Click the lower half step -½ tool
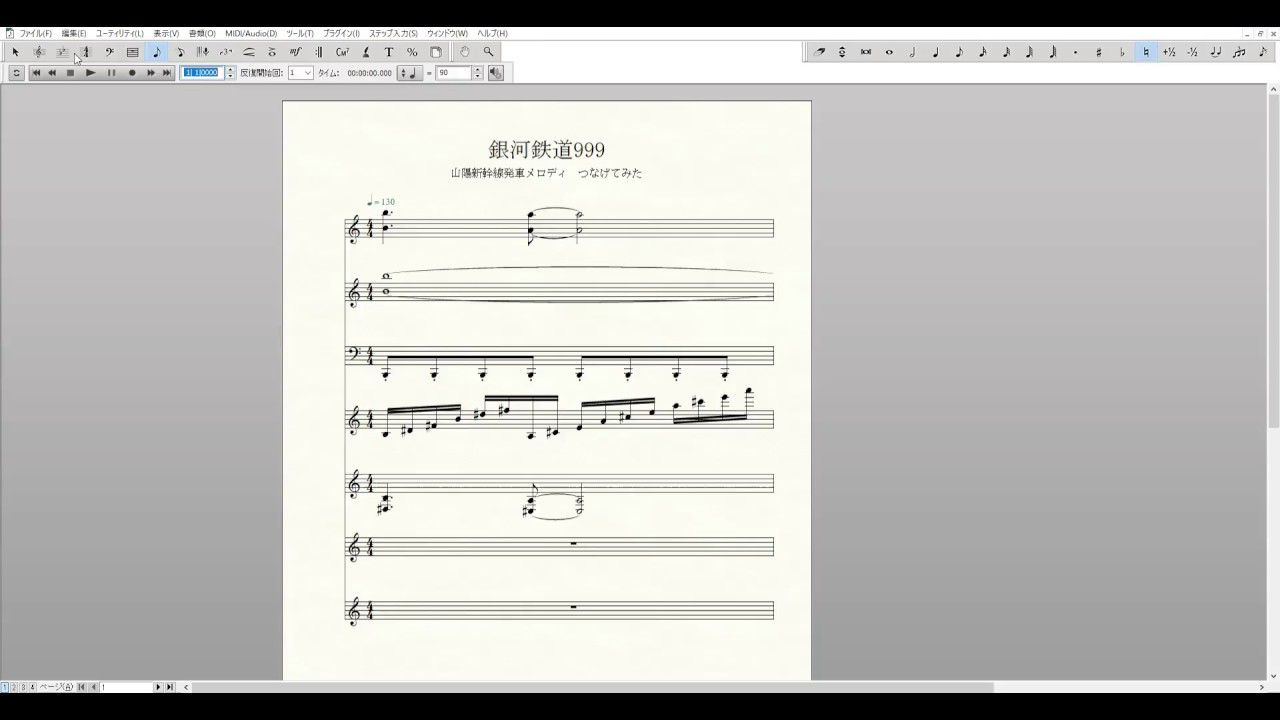The height and width of the screenshot is (720, 1280). (1192, 52)
